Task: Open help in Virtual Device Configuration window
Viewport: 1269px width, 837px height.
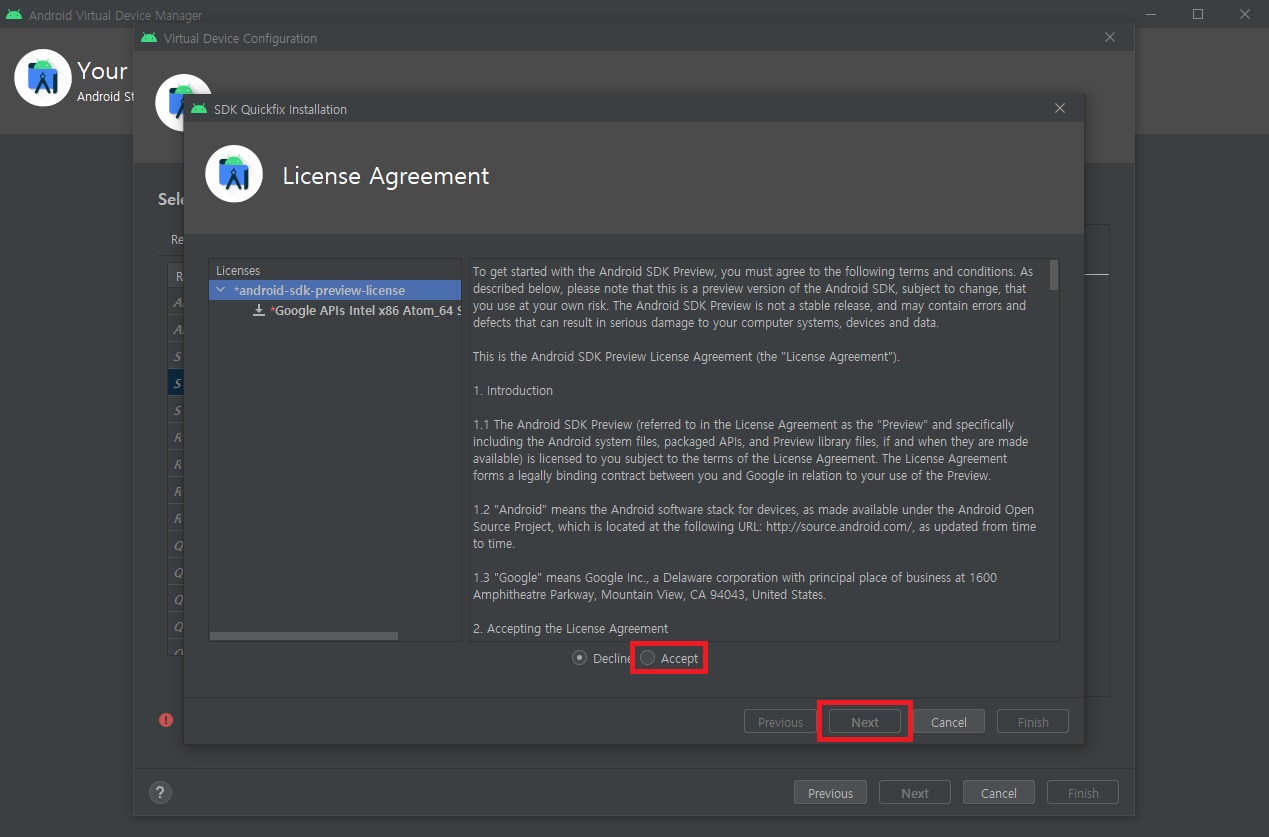Action: pyautogui.click(x=160, y=793)
